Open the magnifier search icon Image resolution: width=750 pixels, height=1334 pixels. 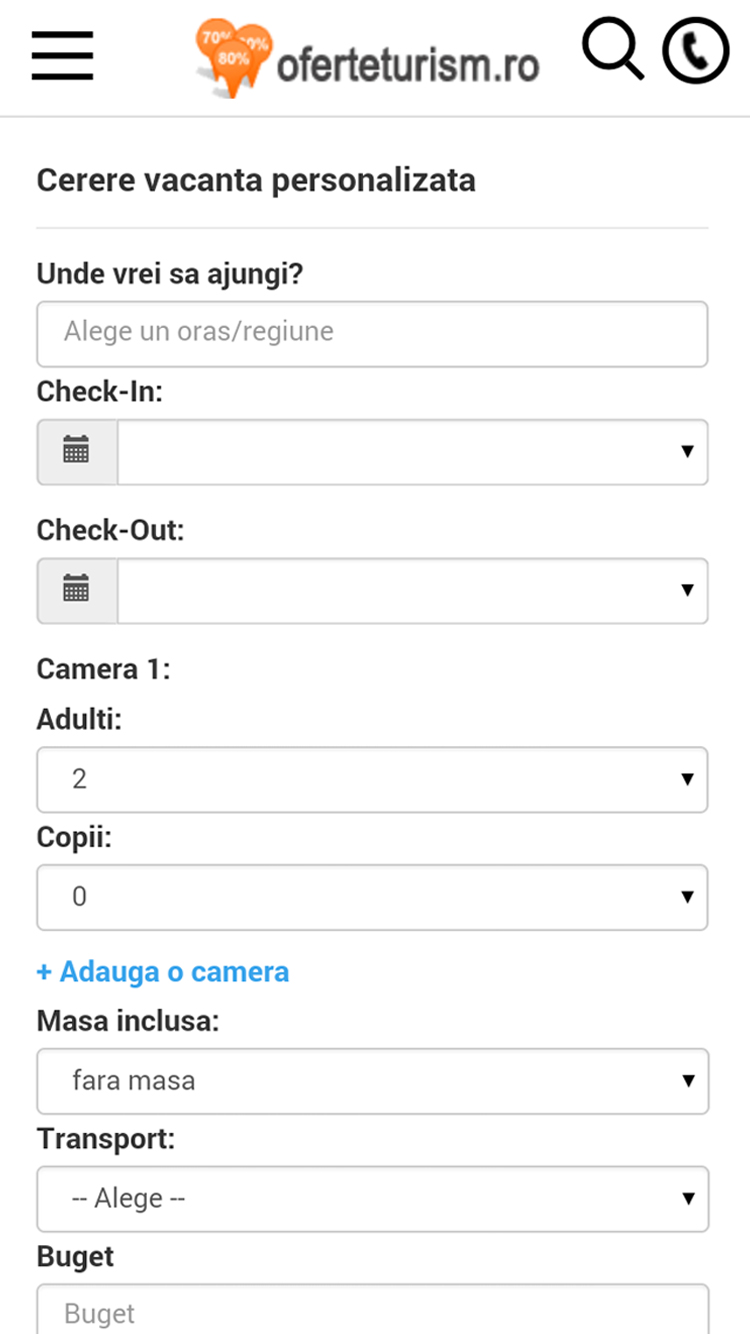(613, 49)
